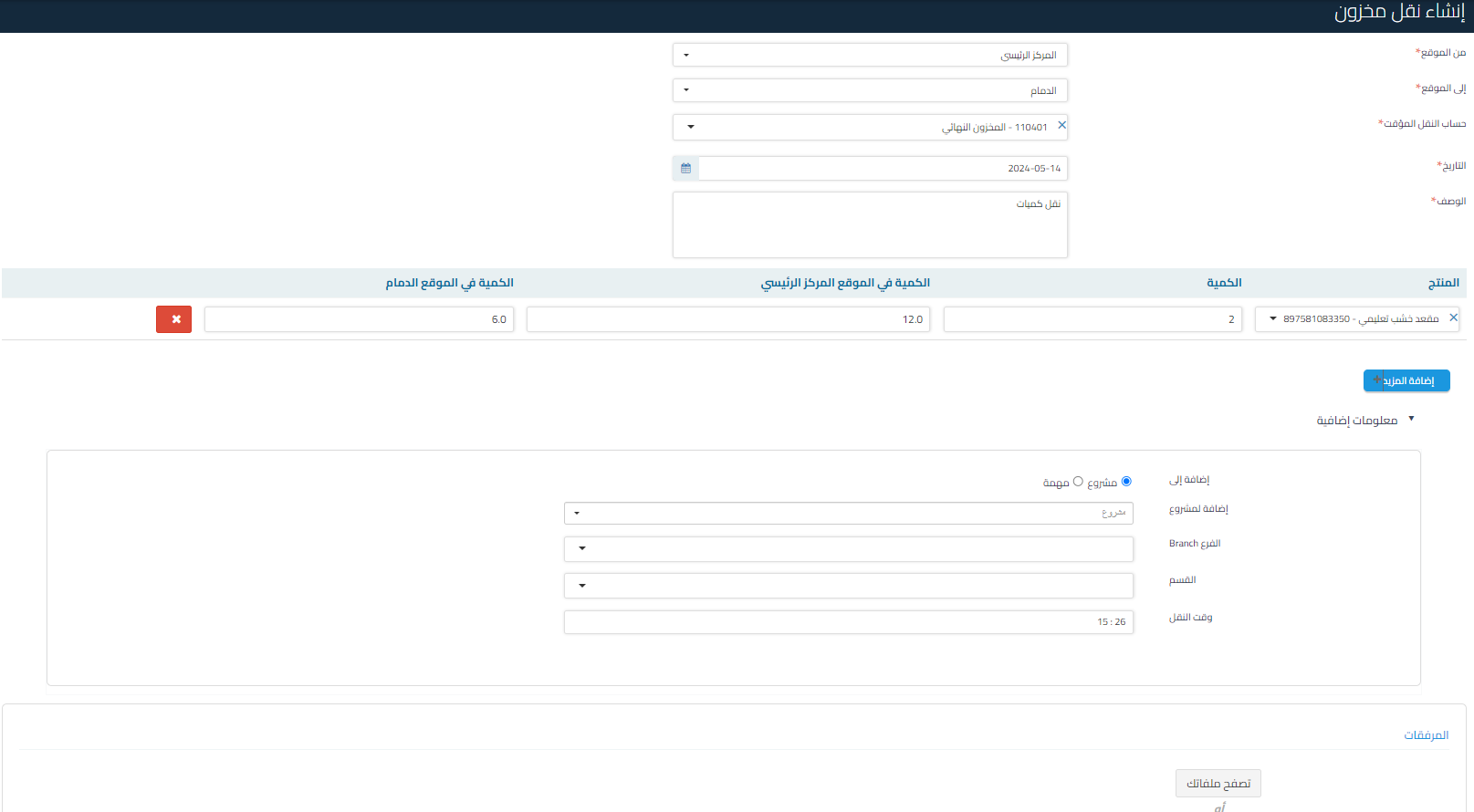
Task: Click الكمية في الموقع المركز الرئيسي header
Action: coord(845,283)
